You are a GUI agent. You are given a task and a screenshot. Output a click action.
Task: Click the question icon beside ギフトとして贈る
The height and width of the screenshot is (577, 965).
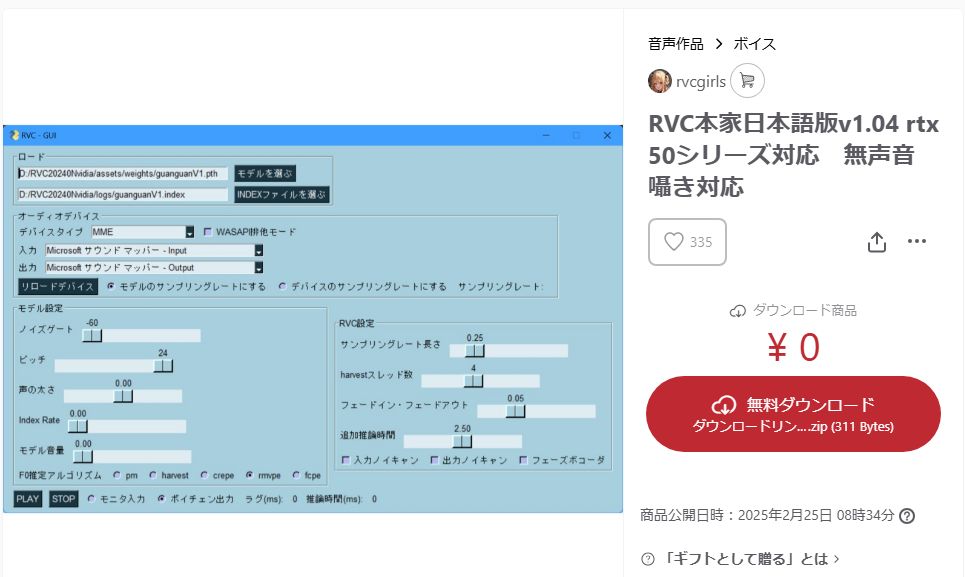tap(647, 559)
